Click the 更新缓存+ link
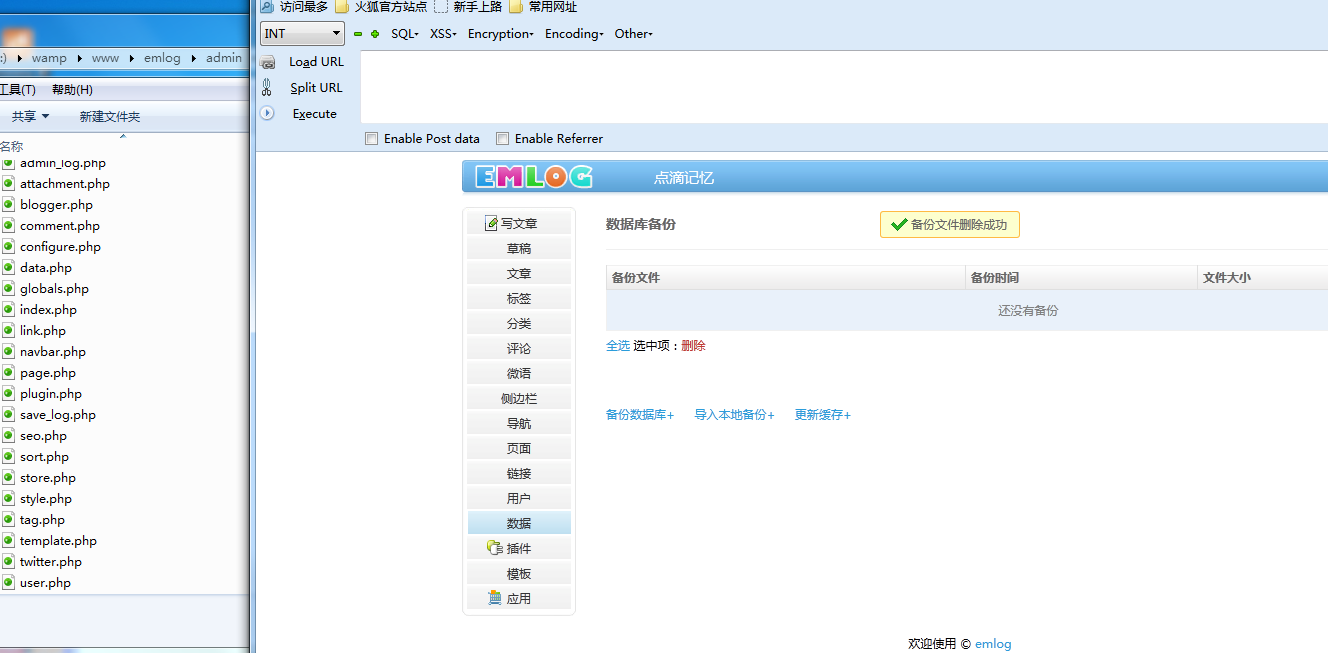Image resolution: width=1328 pixels, height=653 pixels. 823,415
